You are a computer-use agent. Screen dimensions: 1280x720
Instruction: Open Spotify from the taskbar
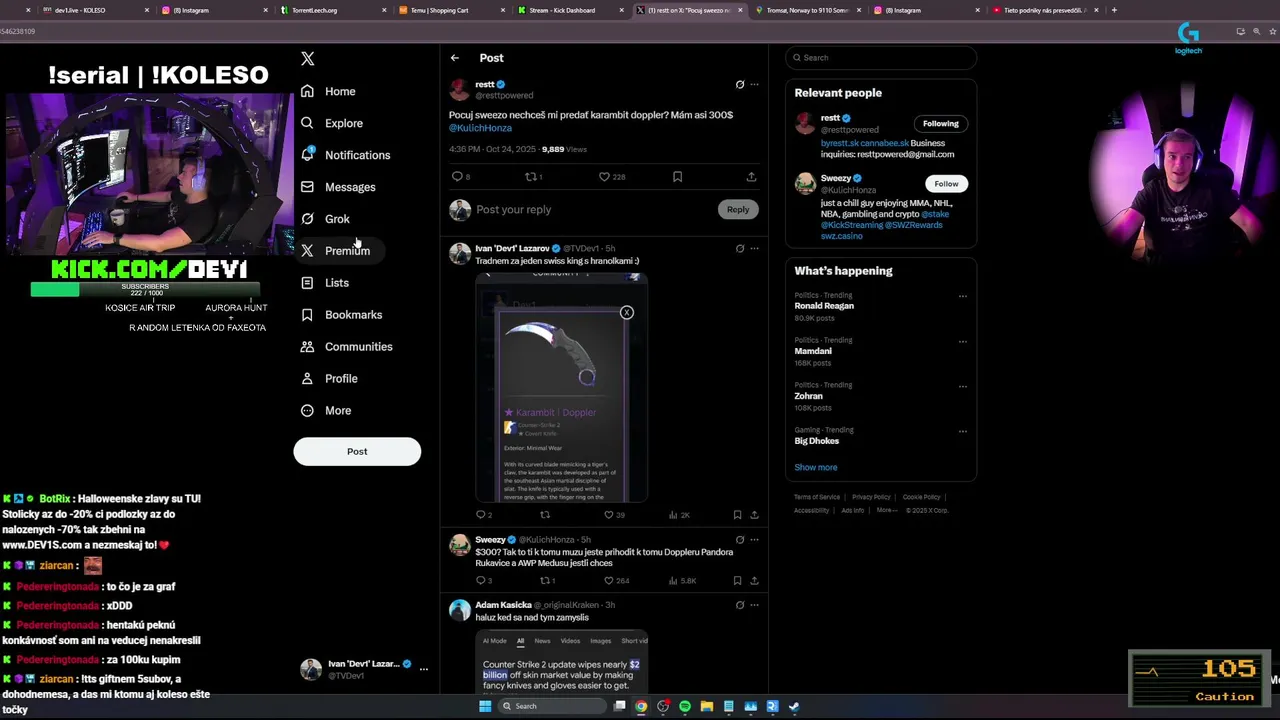click(x=685, y=706)
